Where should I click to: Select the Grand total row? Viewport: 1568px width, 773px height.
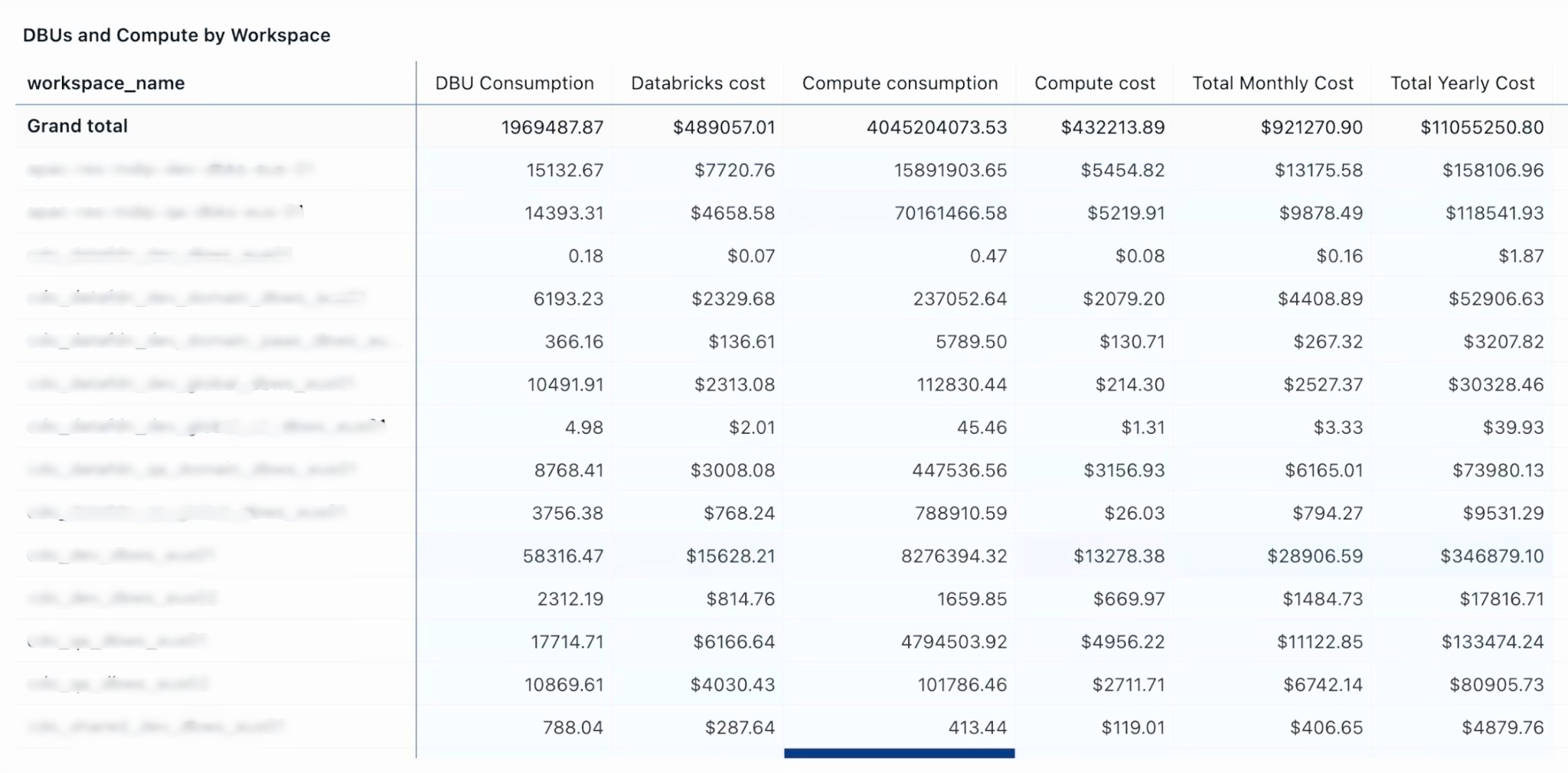pyautogui.click(x=77, y=126)
